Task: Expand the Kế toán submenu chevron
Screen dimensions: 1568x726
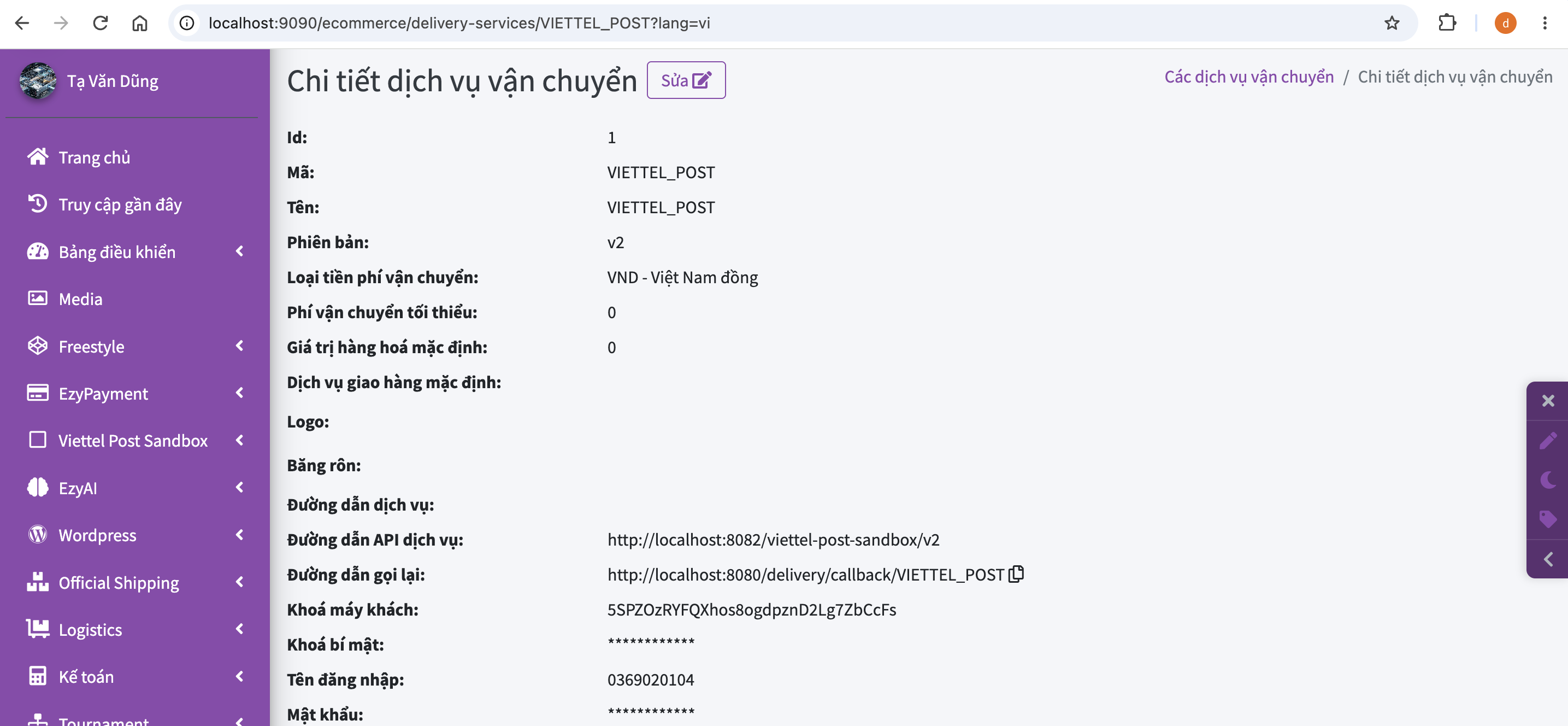Action: [x=240, y=676]
